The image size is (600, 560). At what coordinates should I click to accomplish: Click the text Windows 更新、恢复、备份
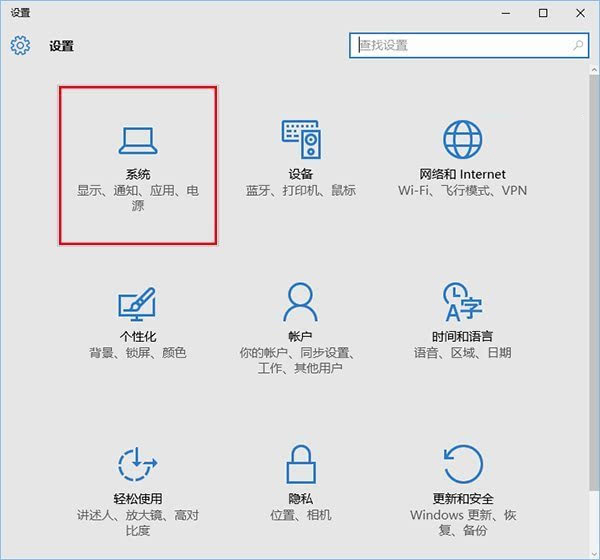click(463, 522)
